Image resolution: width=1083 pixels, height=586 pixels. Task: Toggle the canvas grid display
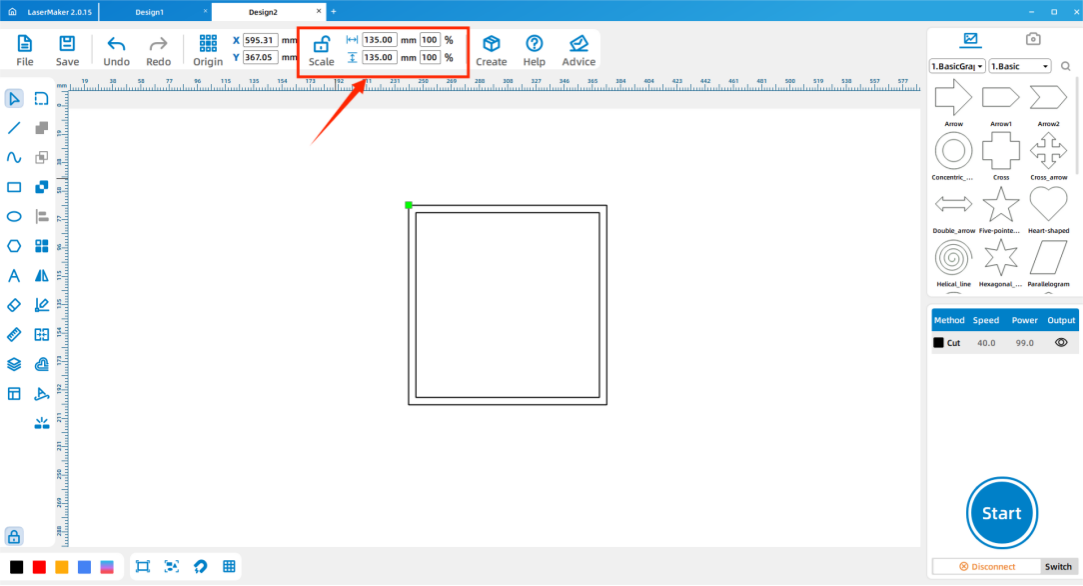click(229, 567)
